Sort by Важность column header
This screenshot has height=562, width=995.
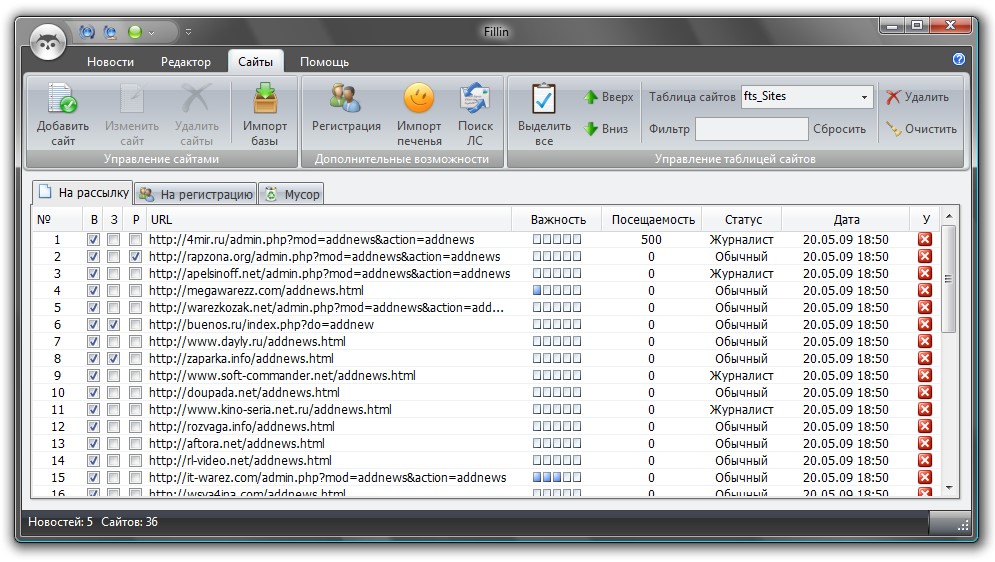tap(558, 219)
